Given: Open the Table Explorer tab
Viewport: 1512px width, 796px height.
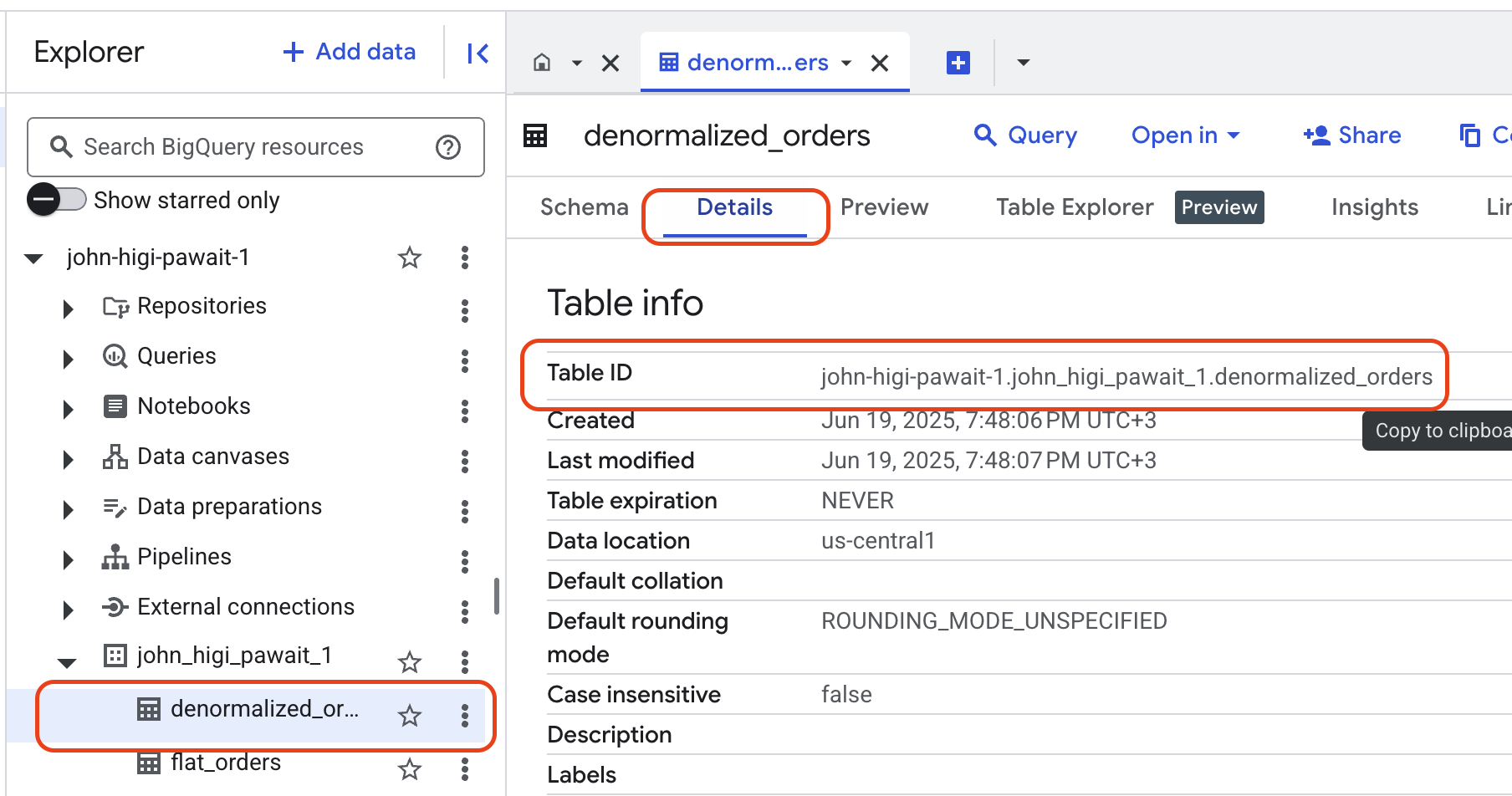Looking at the screenshot, I should pyautogui.click(x=1074, y=207).
